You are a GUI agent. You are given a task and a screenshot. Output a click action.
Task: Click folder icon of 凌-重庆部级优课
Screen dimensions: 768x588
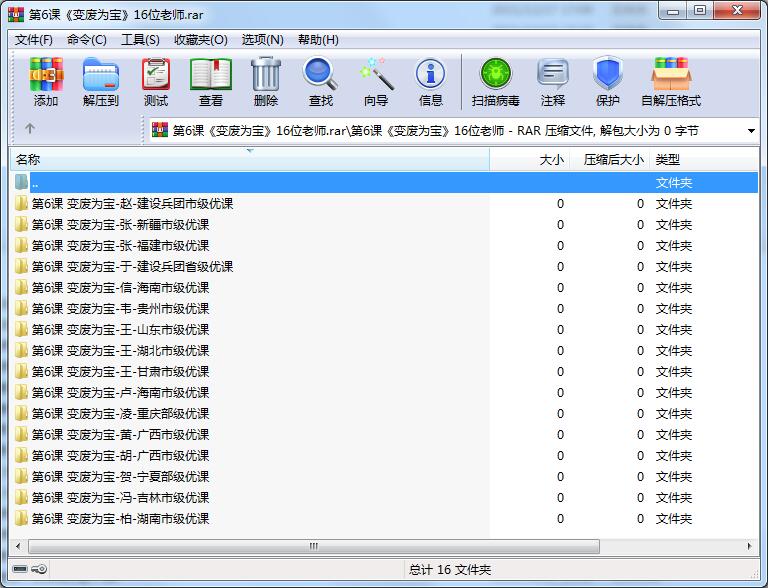[x=21, y=414]
